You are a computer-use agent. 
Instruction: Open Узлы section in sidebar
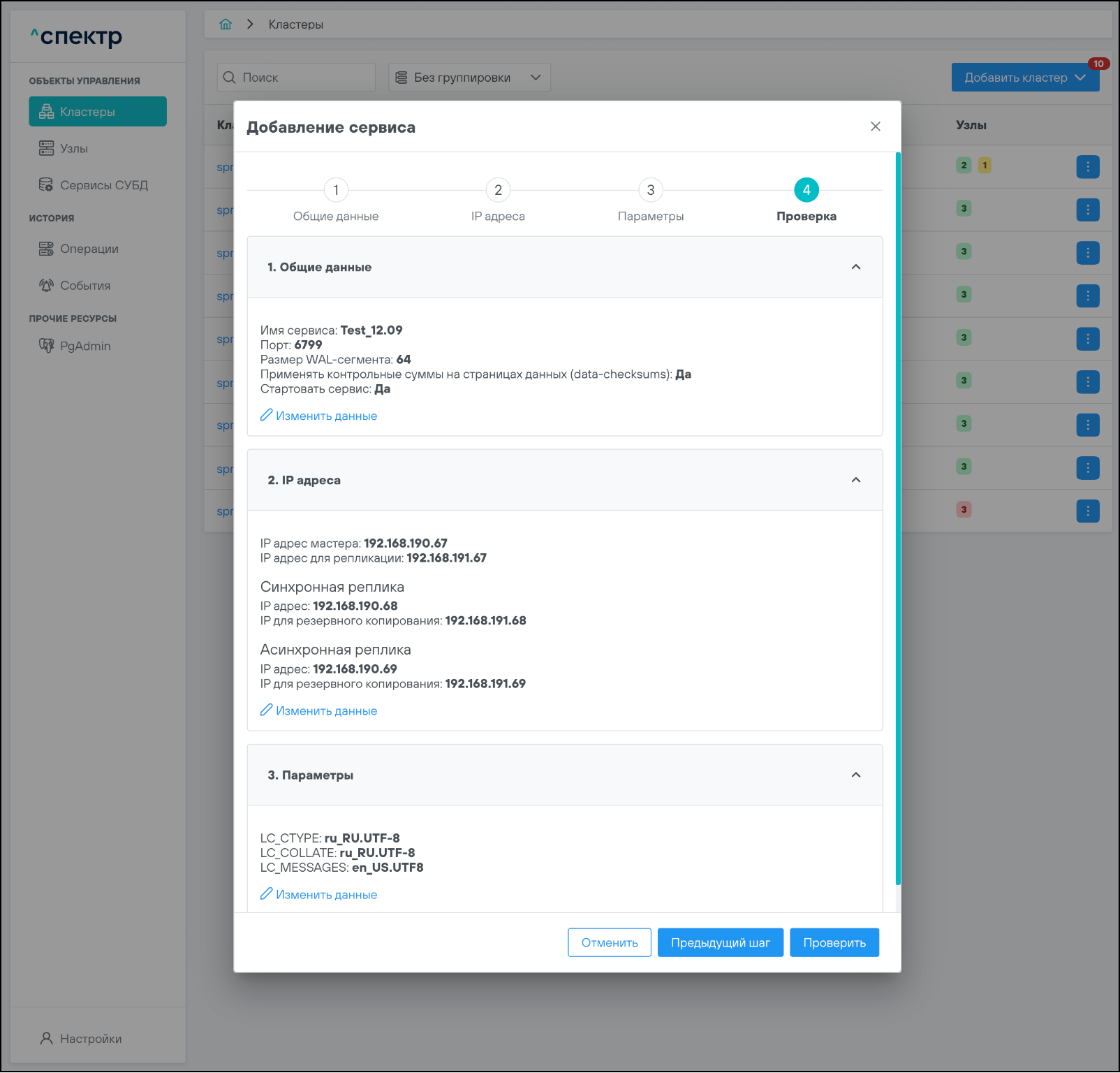point(73,149)
